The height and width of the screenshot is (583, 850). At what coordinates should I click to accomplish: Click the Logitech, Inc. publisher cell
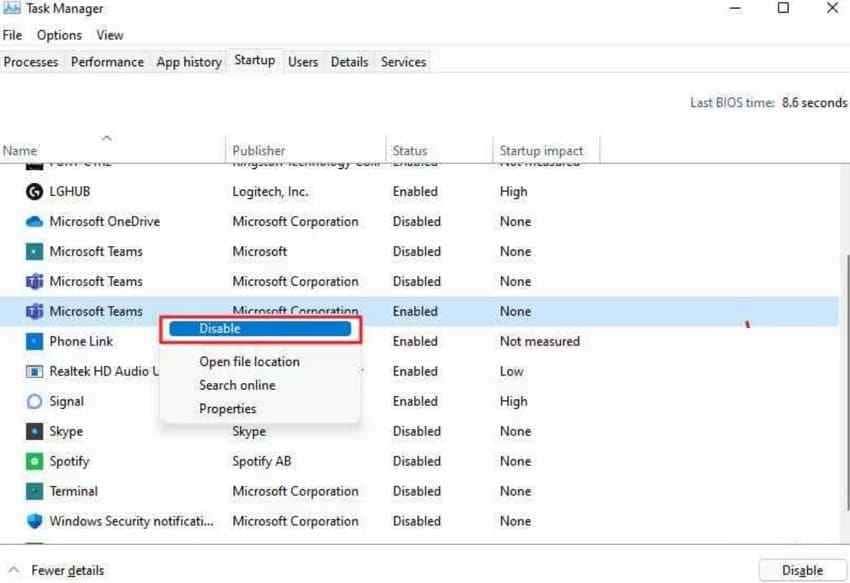(x=271, y=191)
